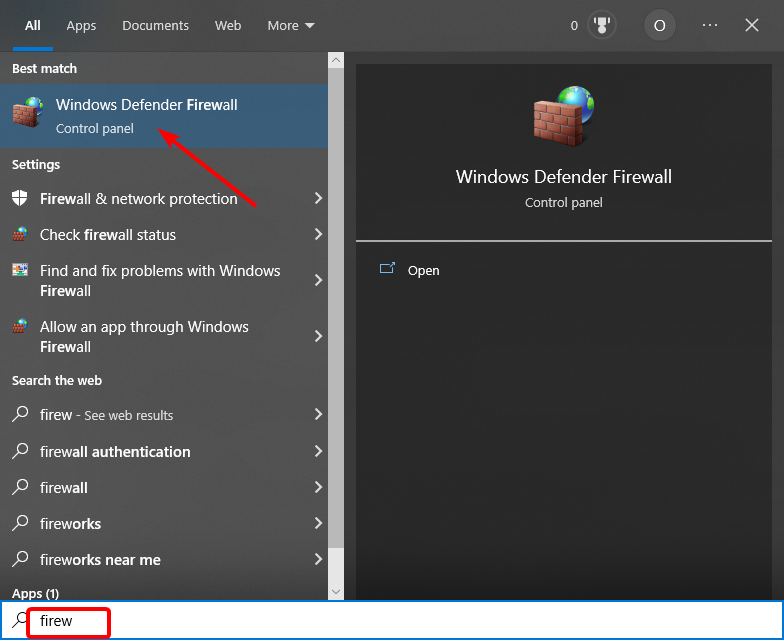
Task: Click the results scrollbar up arrow
Action: click(x=336, y=60)
